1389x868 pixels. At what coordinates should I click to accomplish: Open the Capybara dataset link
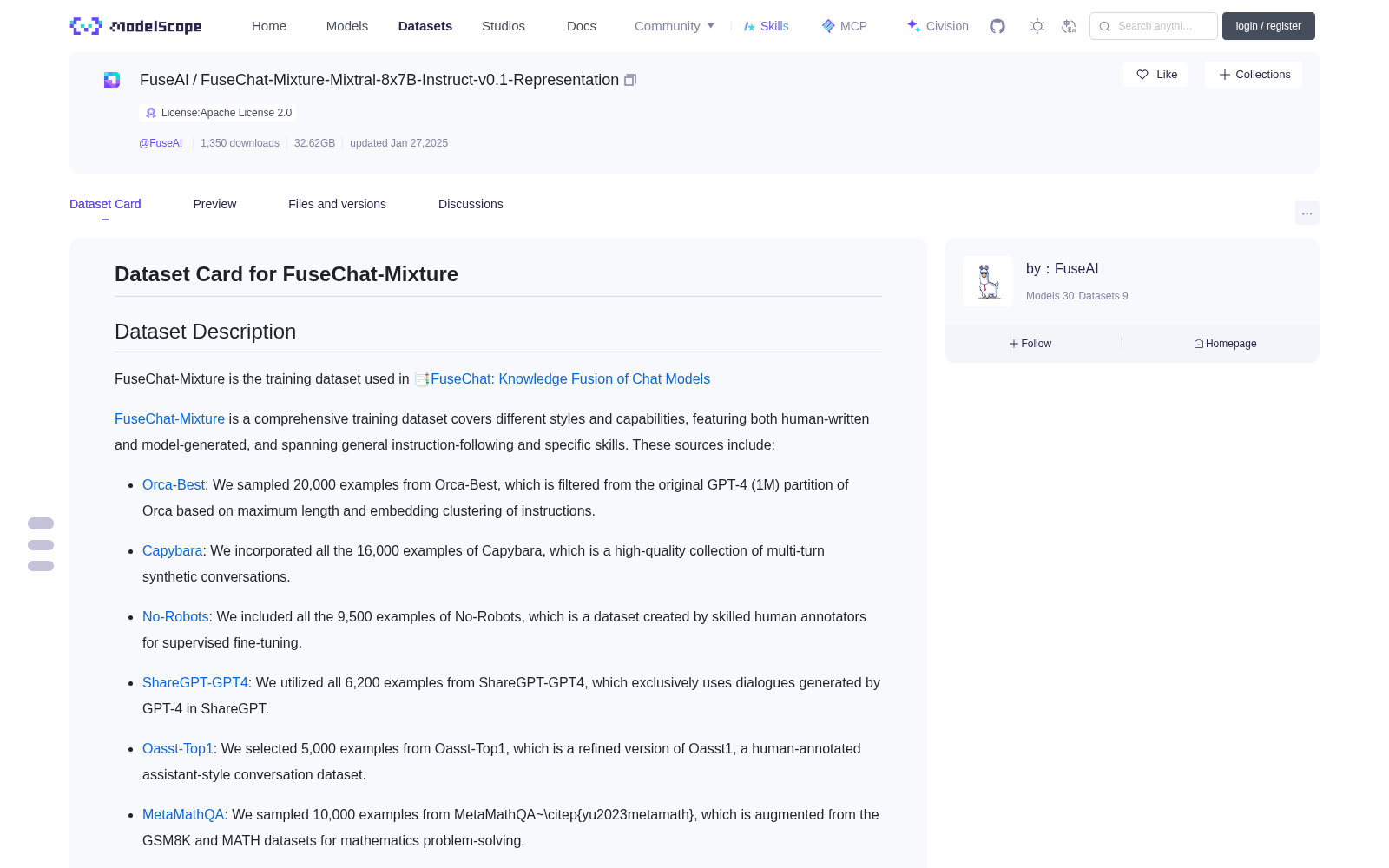coord(173,551)
